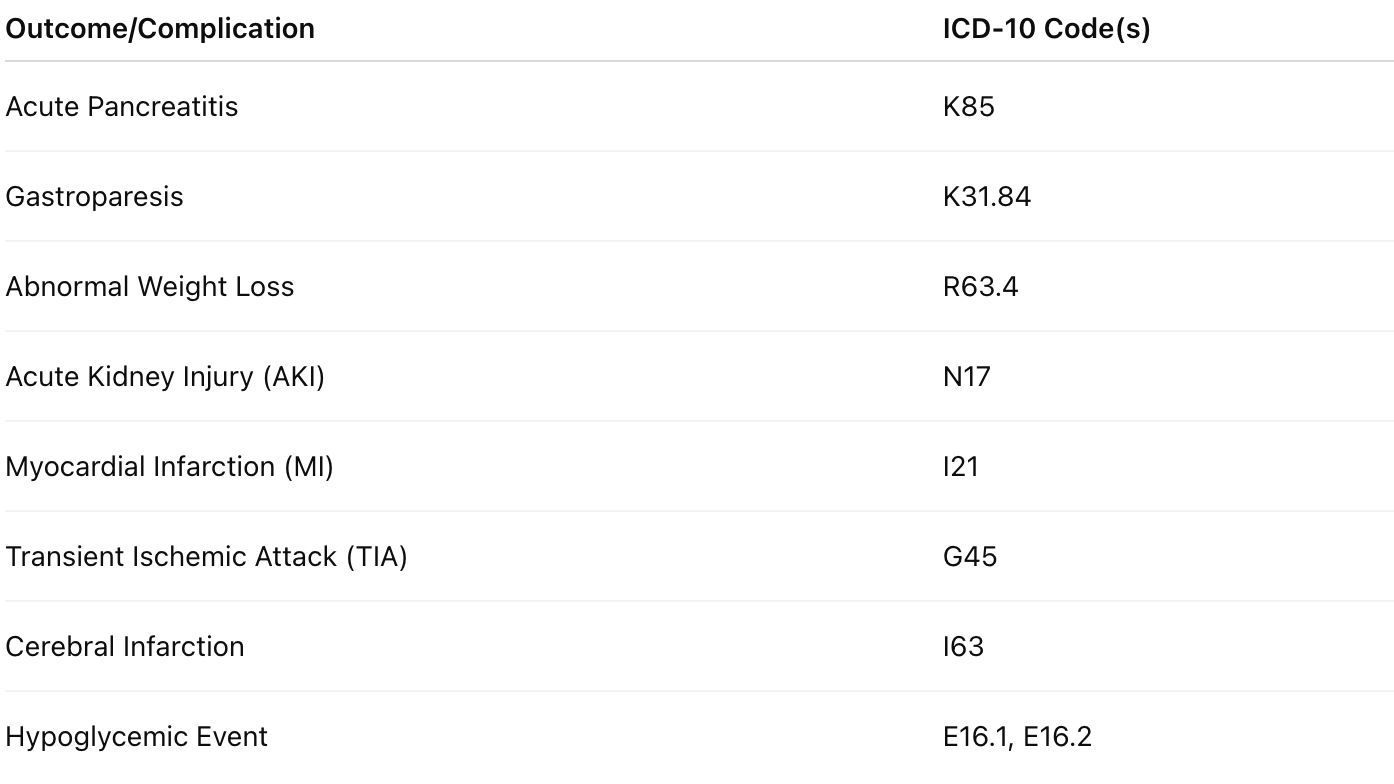Screen dimensions: 1394x784
Task: Click the R63.4 code
Action: [x=980, y=286]
